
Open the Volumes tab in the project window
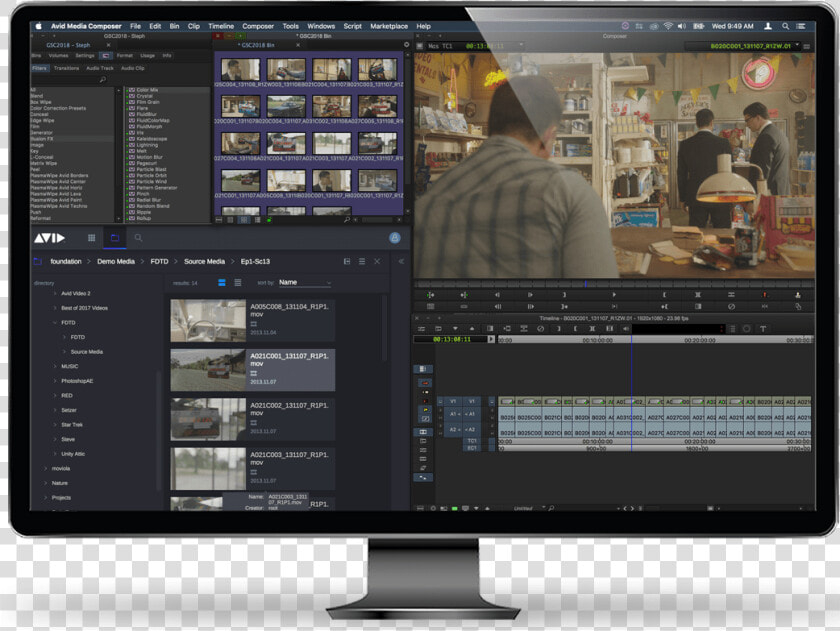coord(58,55)
